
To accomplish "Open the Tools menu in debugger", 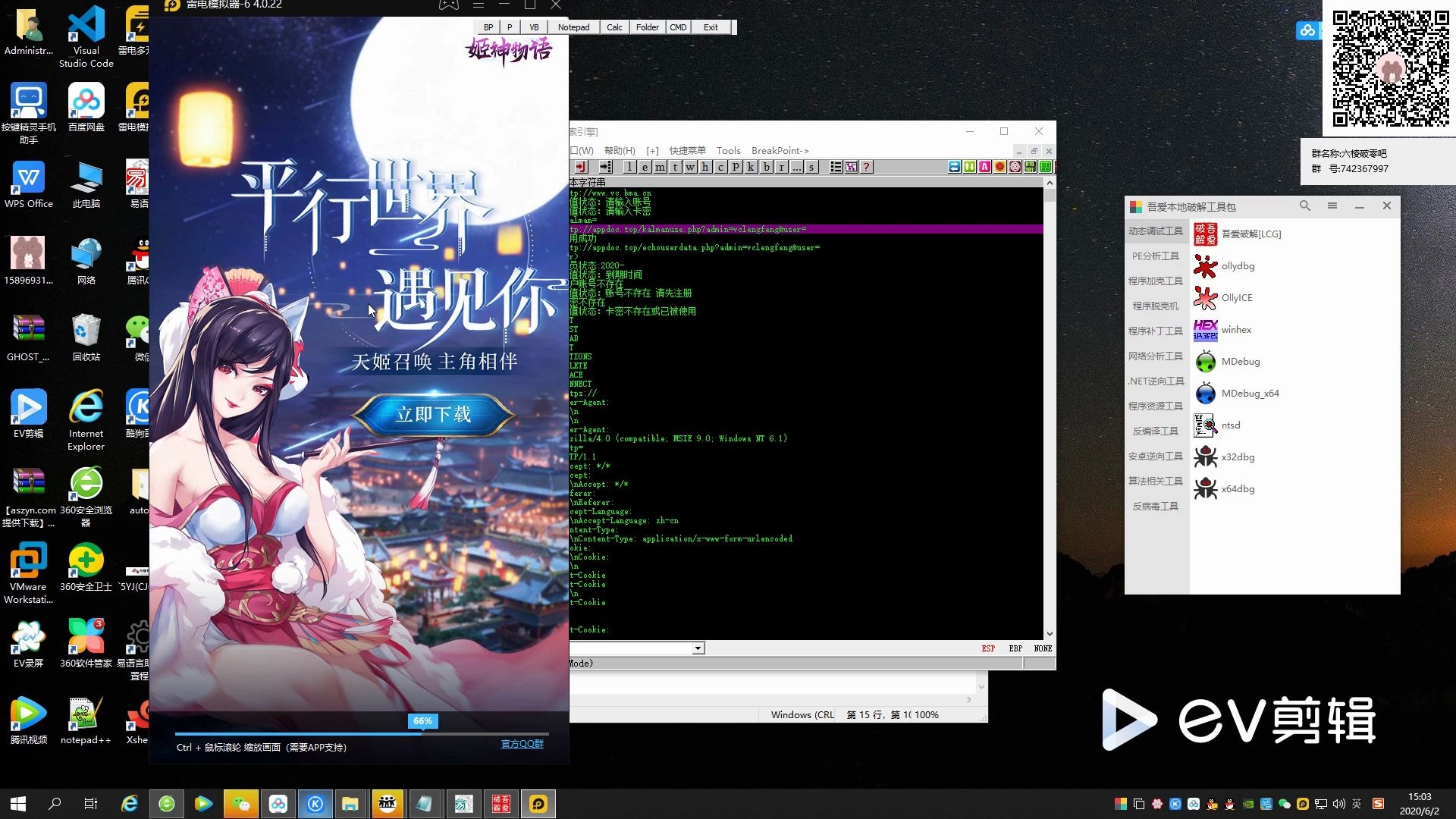I will pyautogui.click(x=728, y=151).
